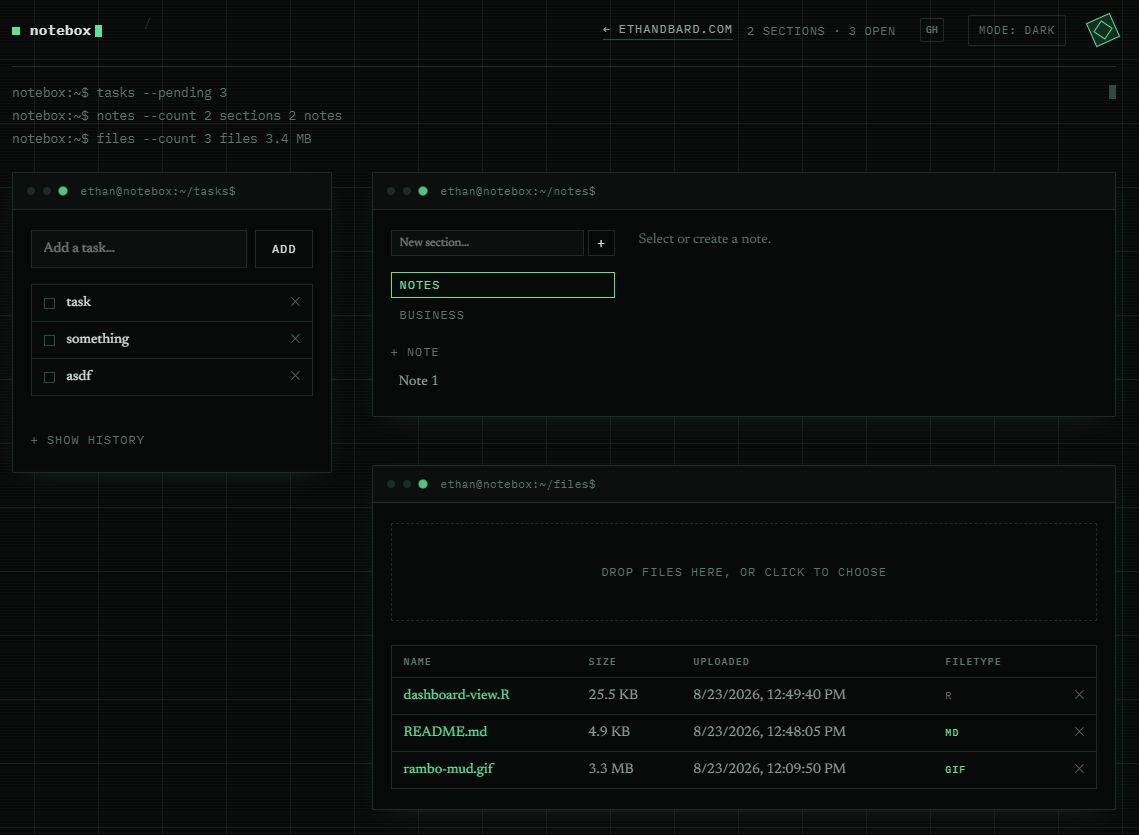The width and height of the screenshot is (1139, 835).
Task: Expand Show History in tasks panel
Action: pyautogui.click(x=88, y=440)
